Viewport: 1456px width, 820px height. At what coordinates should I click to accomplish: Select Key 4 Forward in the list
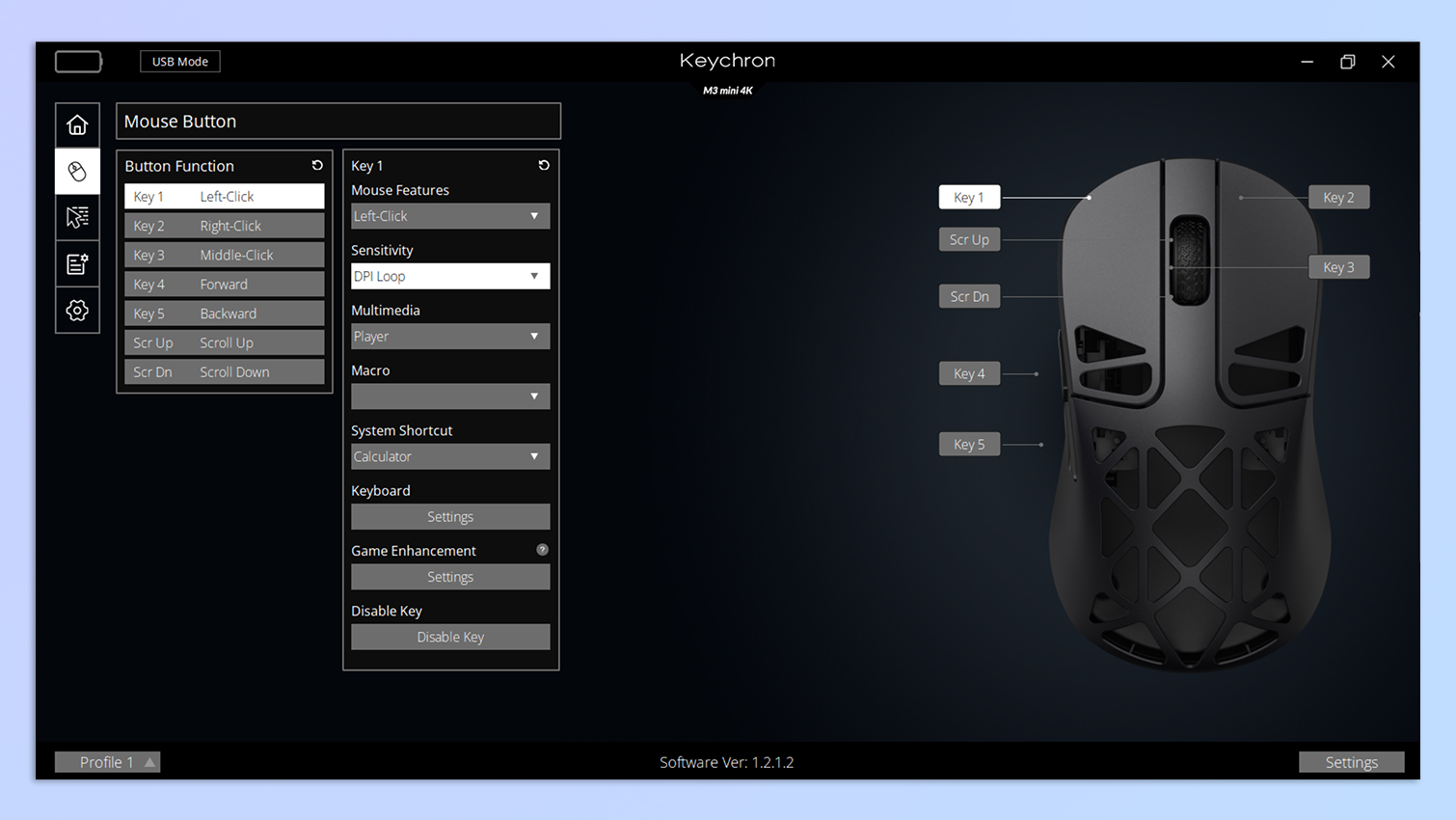(x=224, y=285)
